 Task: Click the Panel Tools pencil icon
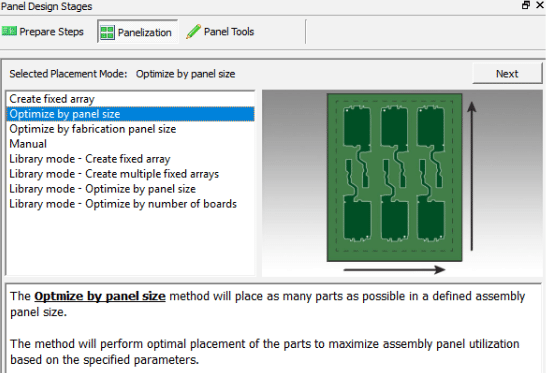193,31
